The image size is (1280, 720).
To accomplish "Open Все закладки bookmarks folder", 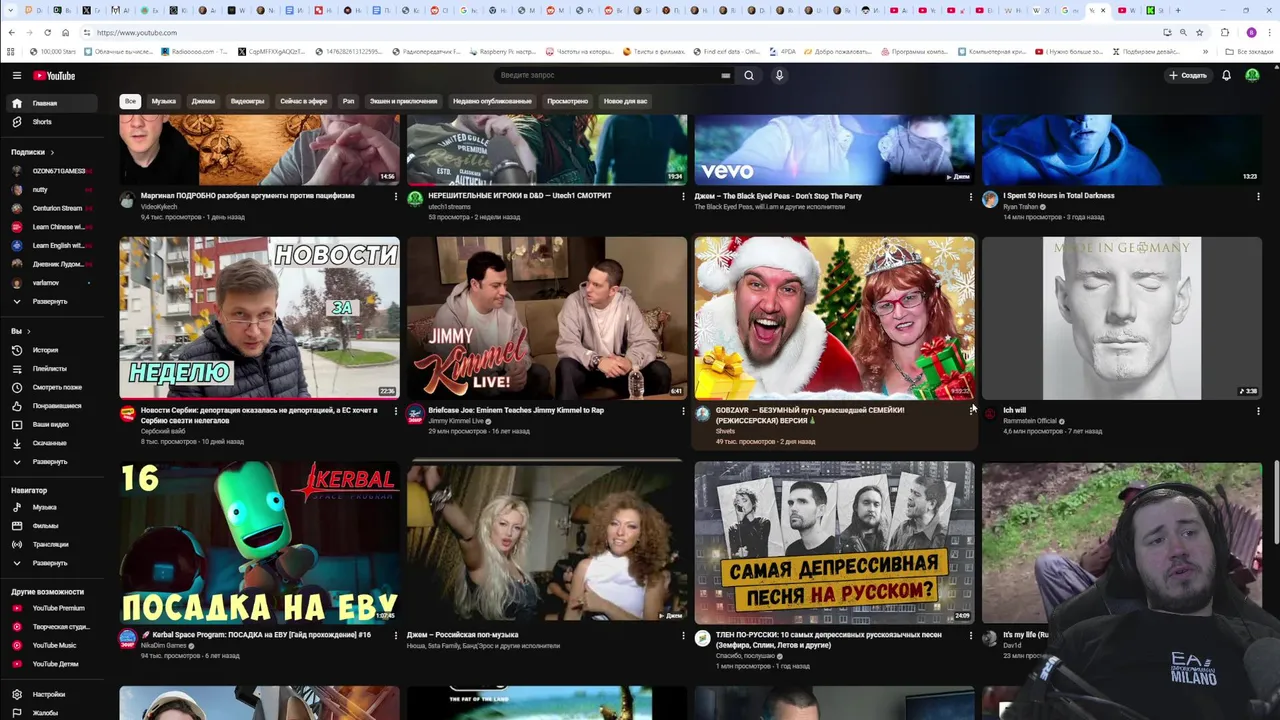I will (1250, 51).
